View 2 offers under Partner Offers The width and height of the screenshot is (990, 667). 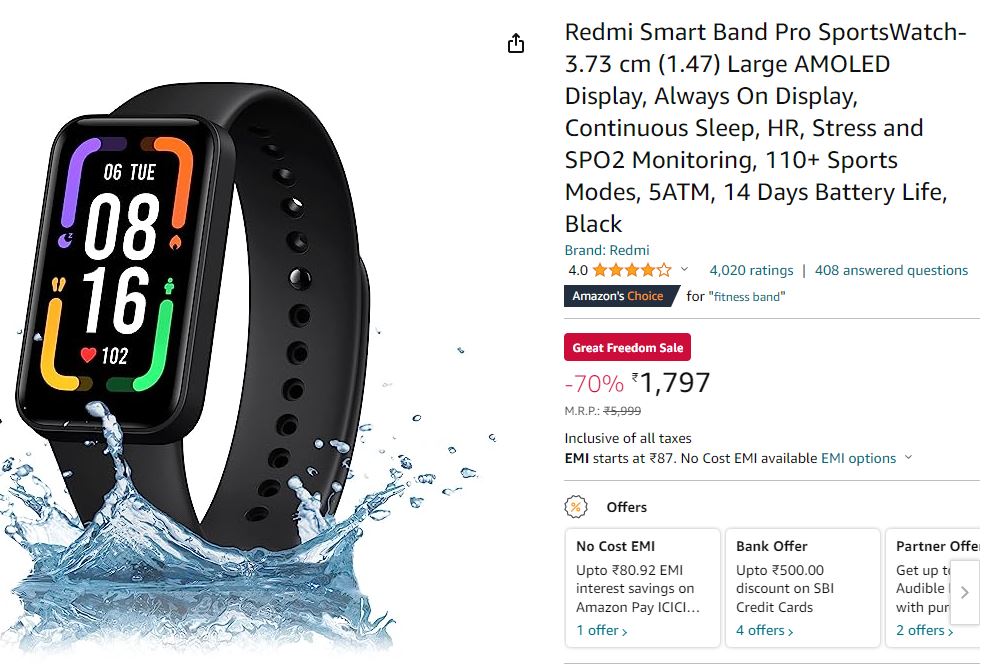(x=924, y=630)
